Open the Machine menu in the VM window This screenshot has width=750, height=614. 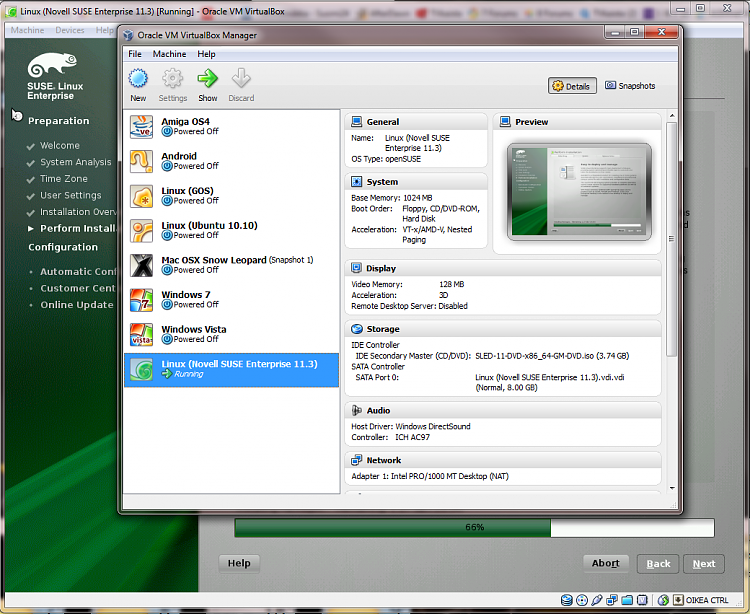tap(27, 30)
